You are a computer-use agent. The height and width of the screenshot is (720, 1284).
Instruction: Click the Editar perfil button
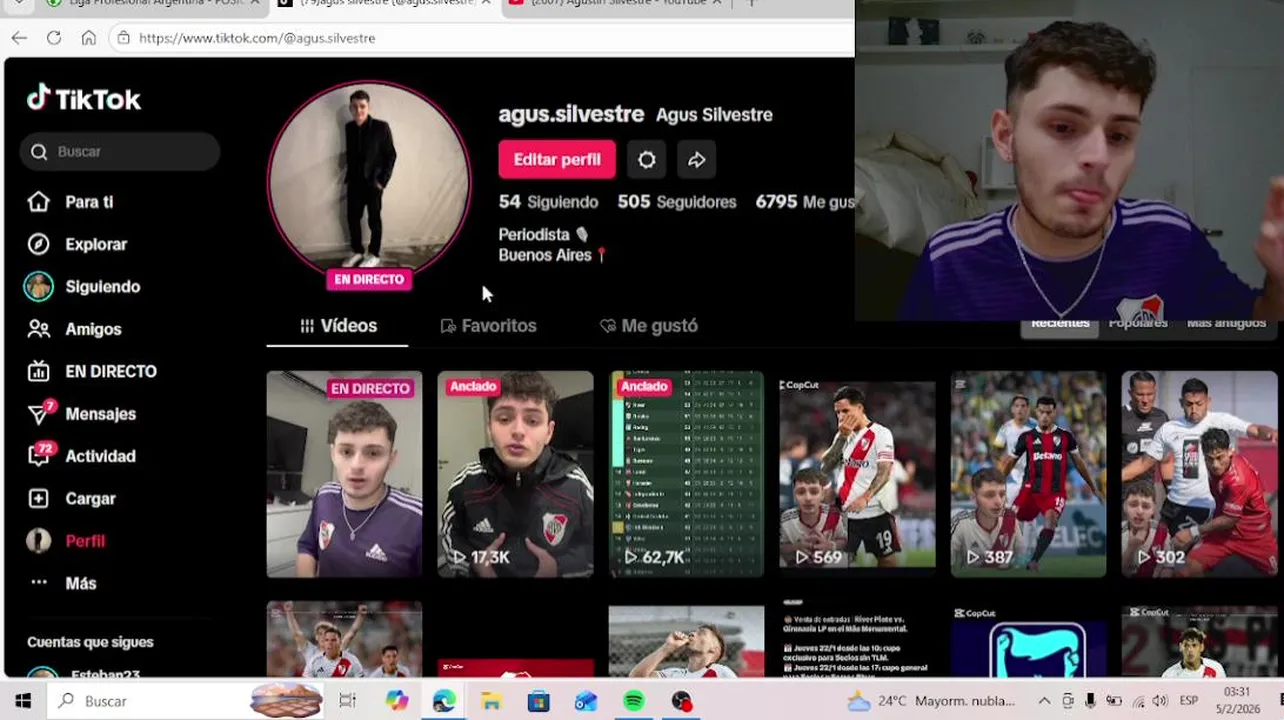pos(557,159)
